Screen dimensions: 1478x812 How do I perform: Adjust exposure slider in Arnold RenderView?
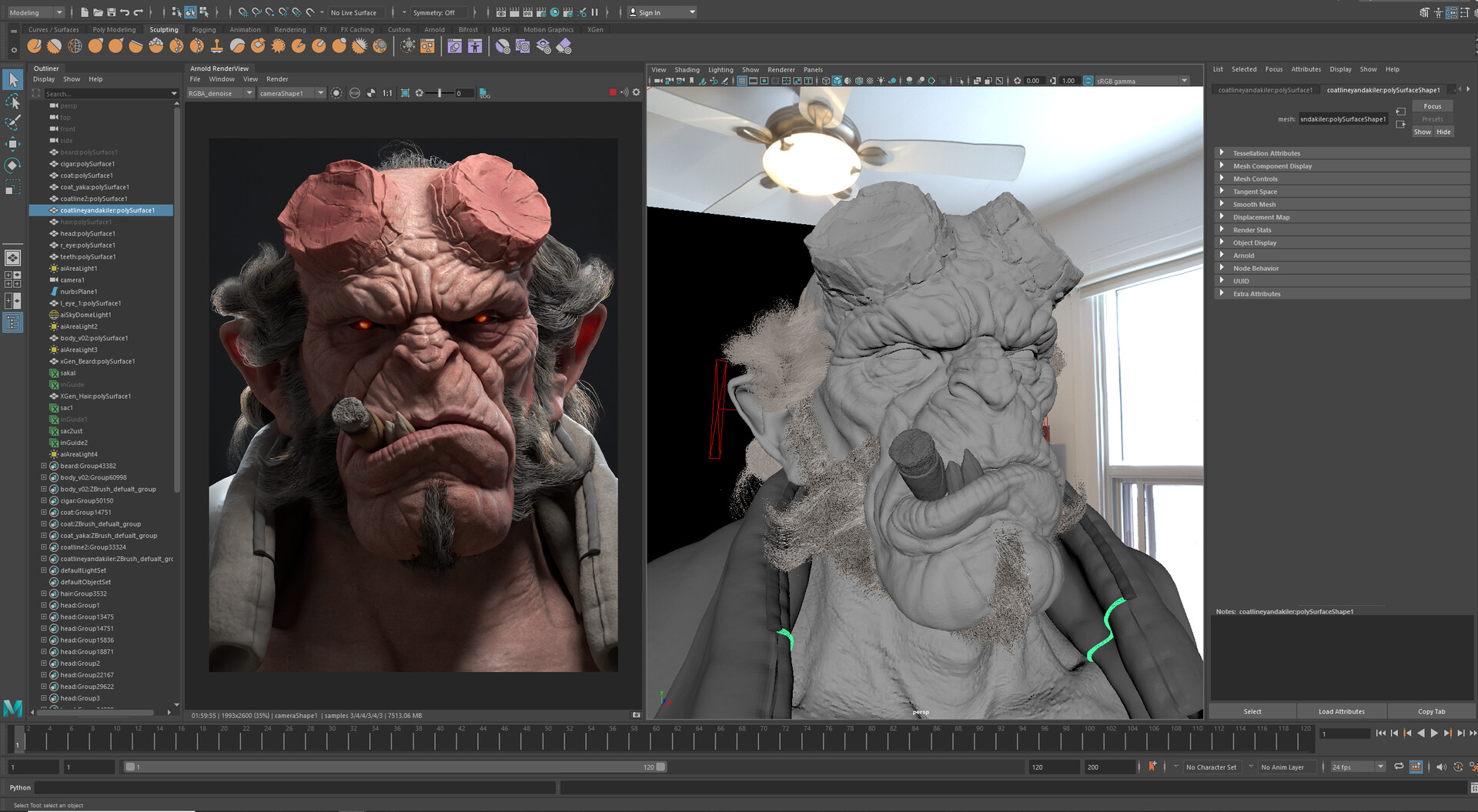[440, 93]
